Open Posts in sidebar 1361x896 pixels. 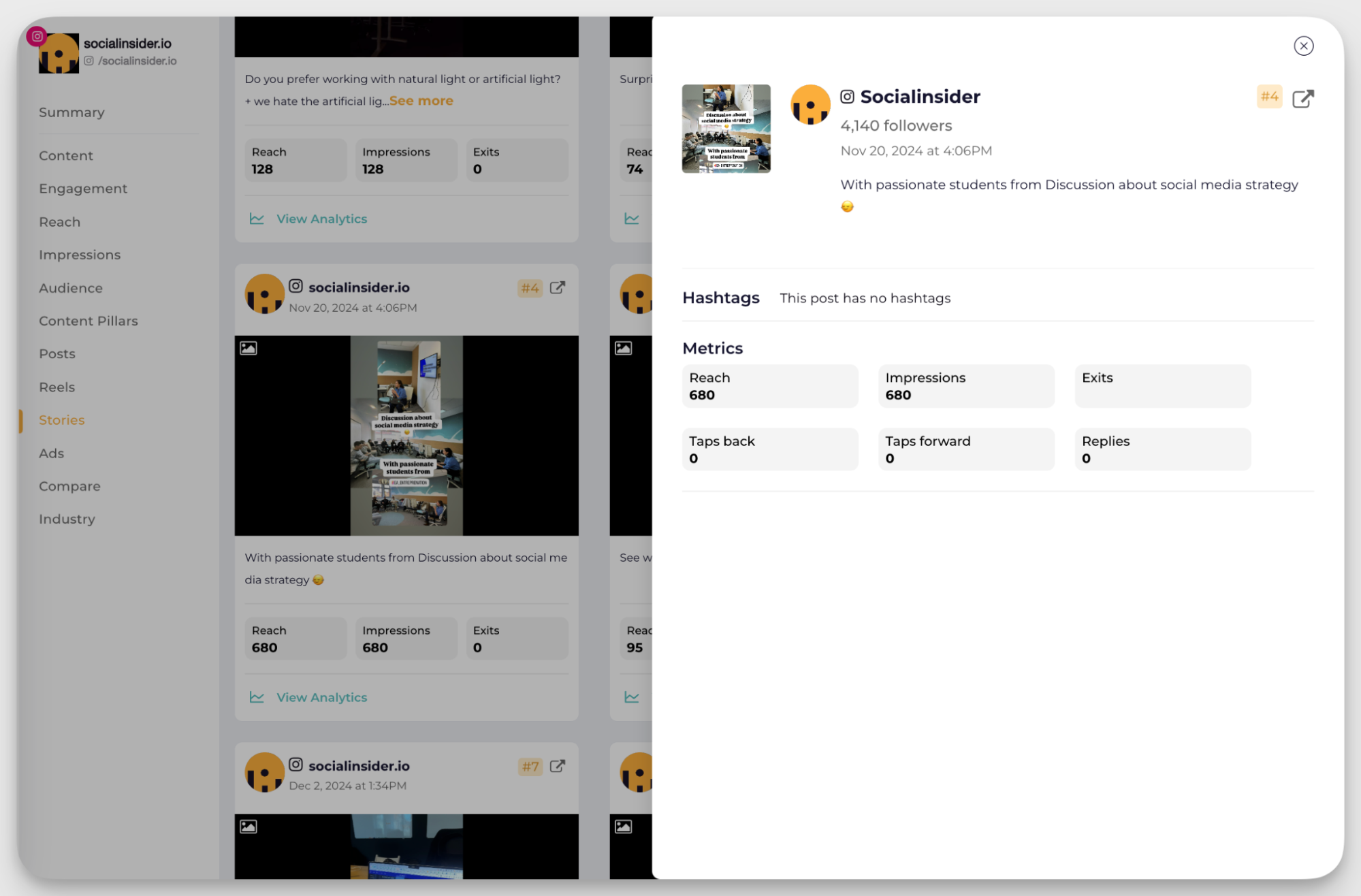57,354
